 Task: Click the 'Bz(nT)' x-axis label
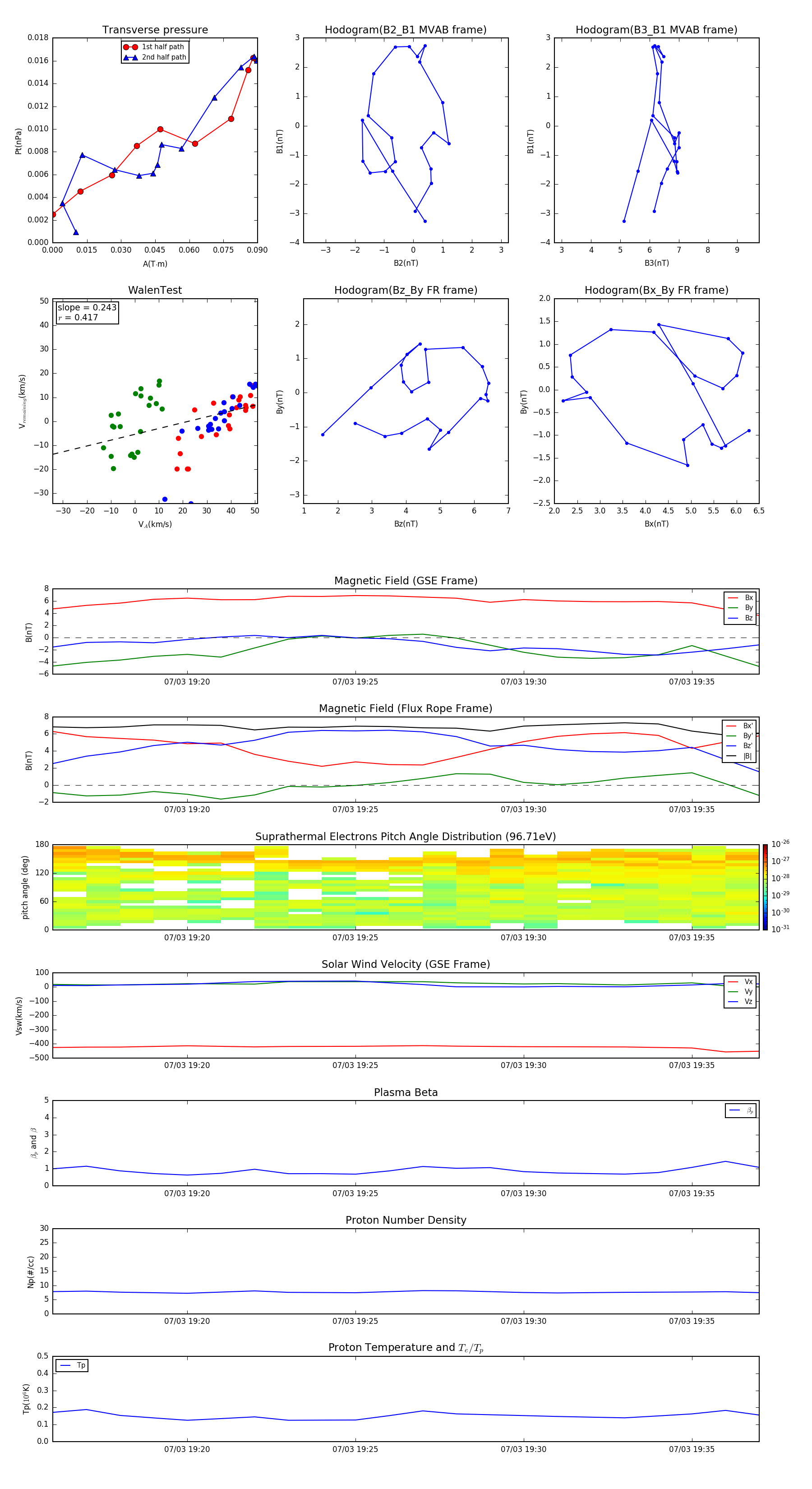(x=406, y=524)
